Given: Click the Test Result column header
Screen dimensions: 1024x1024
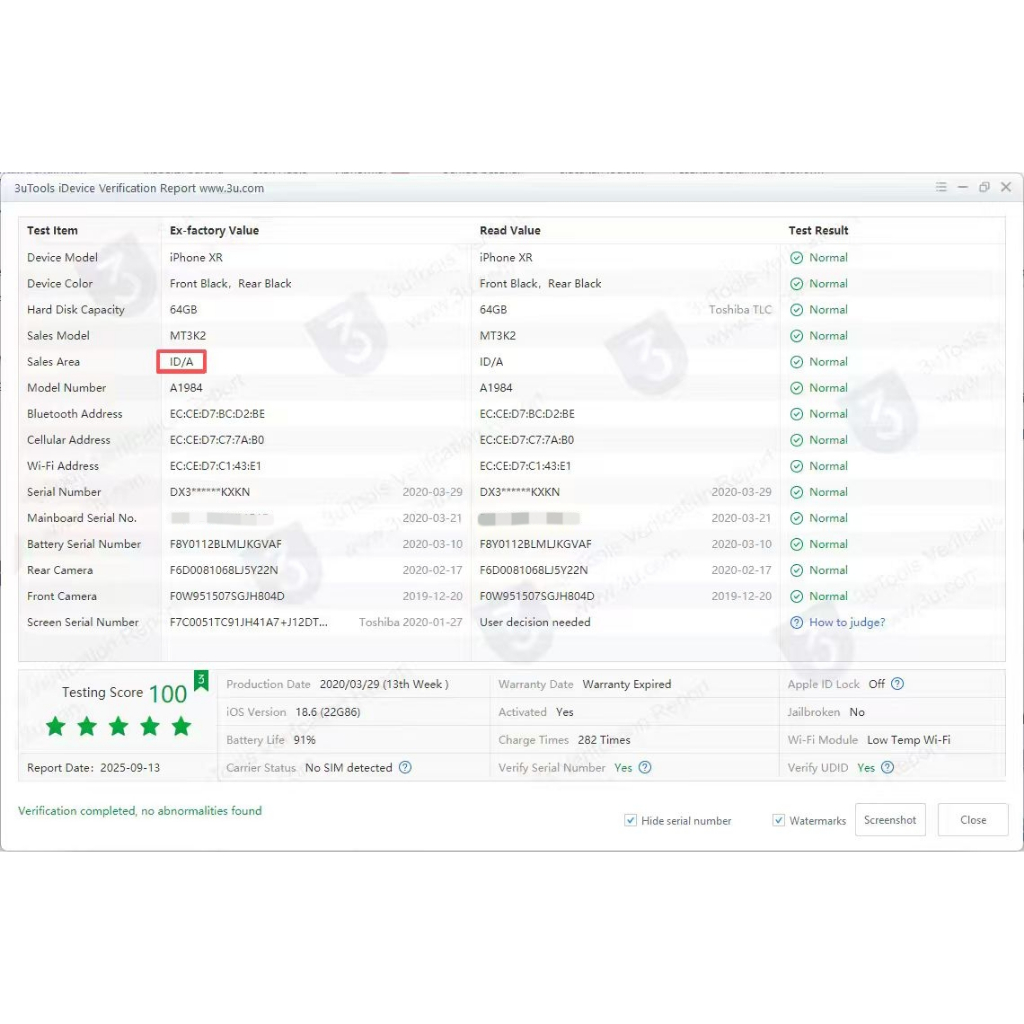Looking at the screenshot, I should pos(818,230).
